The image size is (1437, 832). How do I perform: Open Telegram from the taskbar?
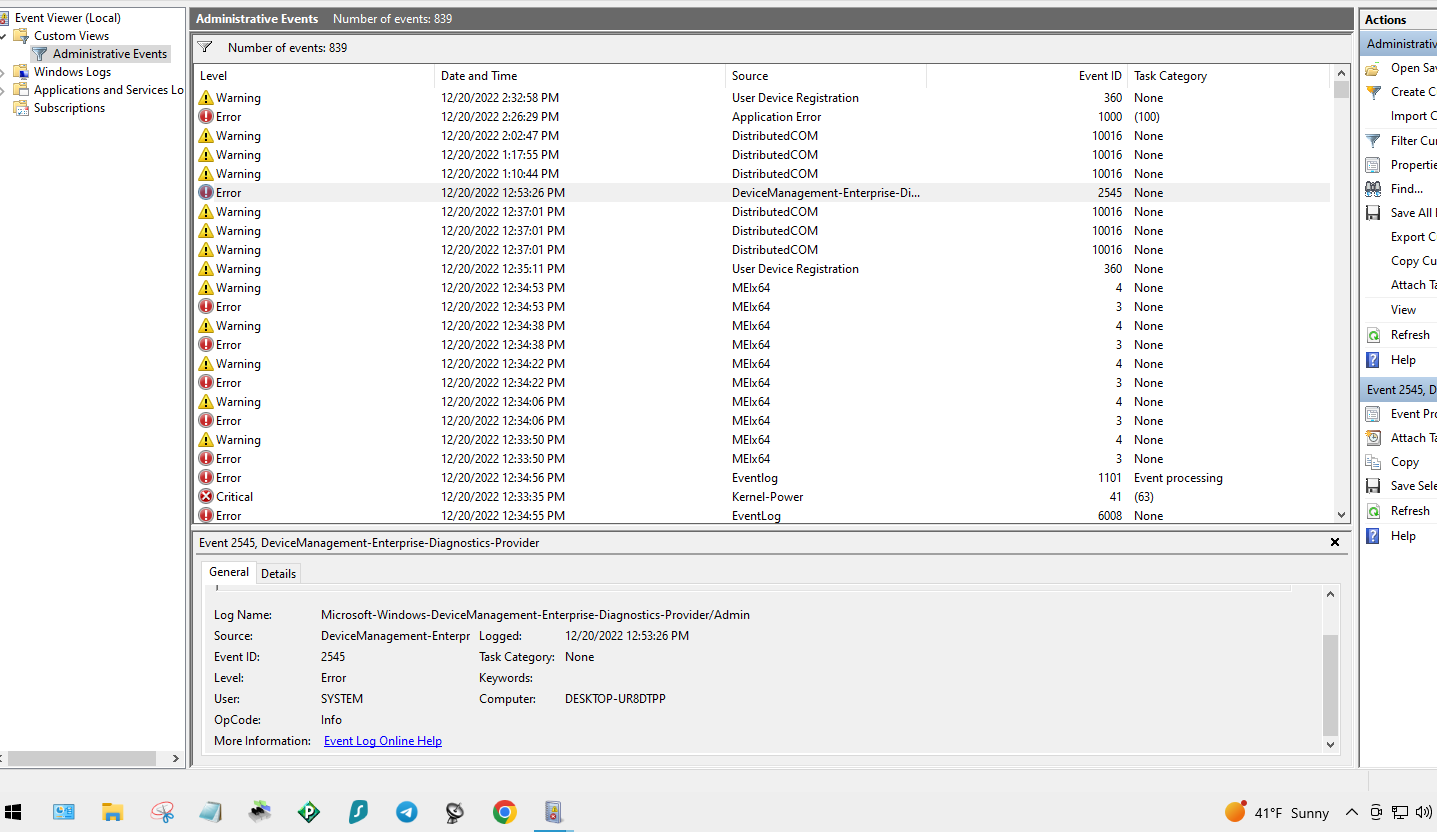pyautogui.click(x=407, y=812)
